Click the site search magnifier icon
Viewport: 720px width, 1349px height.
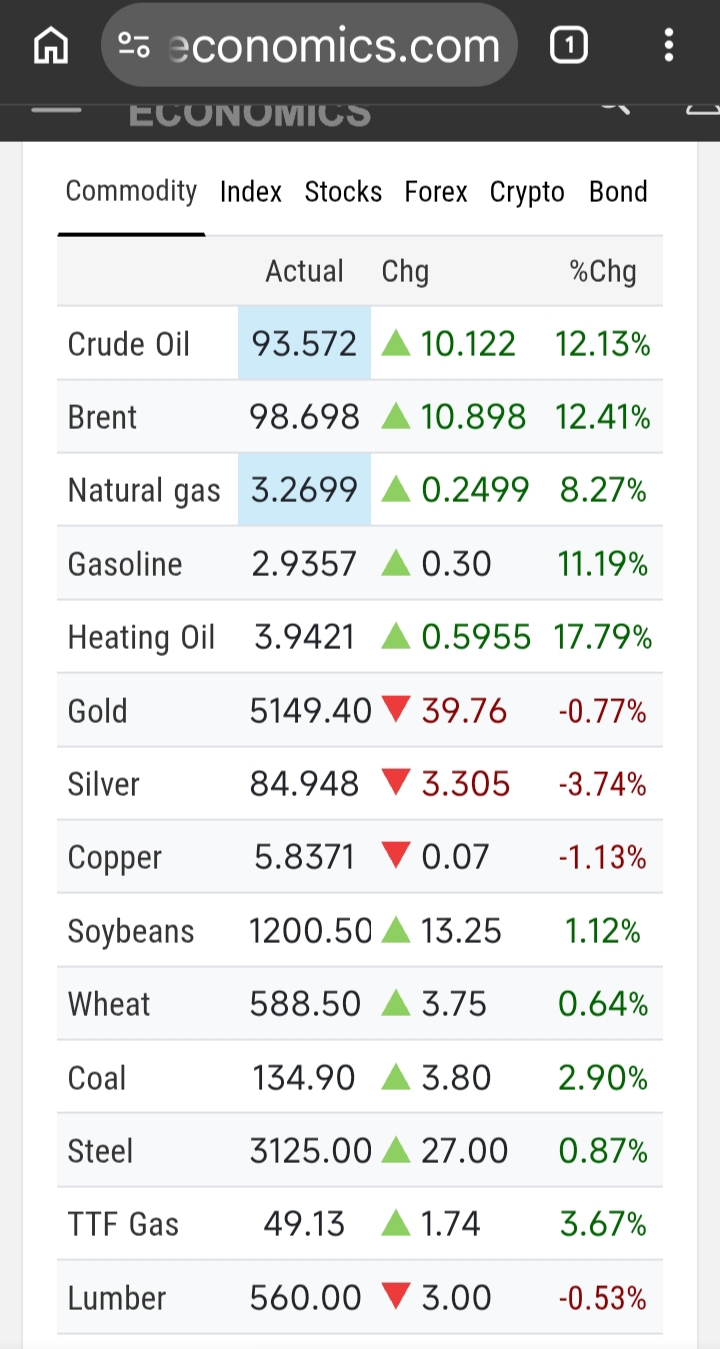tap(614, 106)
